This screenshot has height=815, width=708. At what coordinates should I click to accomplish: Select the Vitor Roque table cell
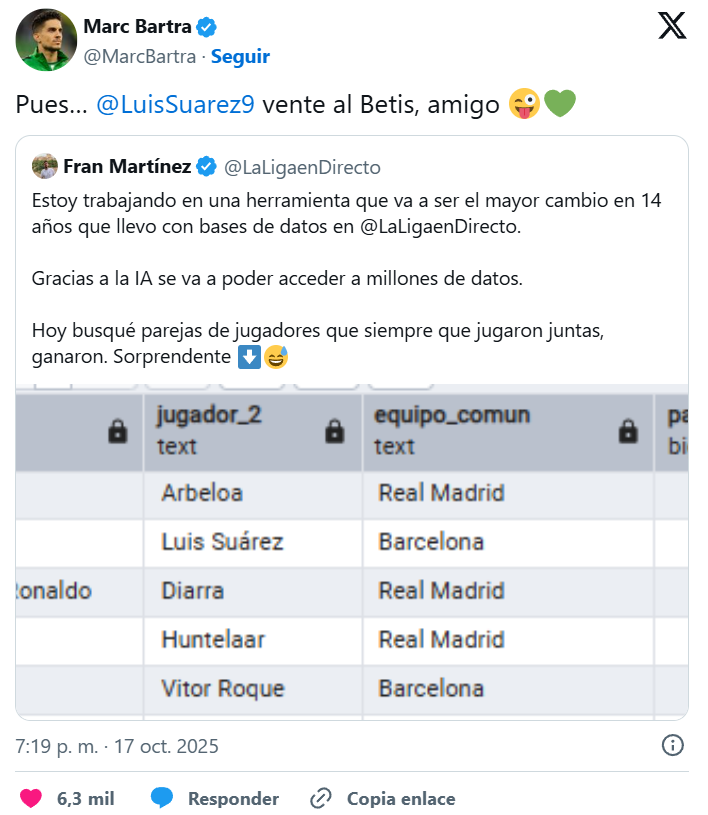[223, 688]
